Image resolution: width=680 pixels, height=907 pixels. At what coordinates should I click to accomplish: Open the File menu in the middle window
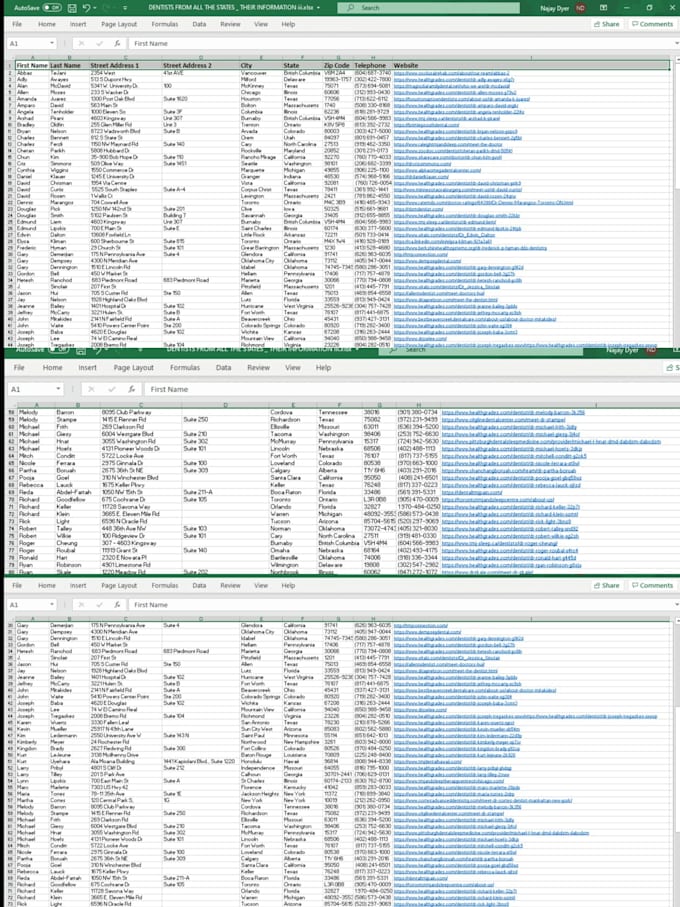[x=19, y=367]
